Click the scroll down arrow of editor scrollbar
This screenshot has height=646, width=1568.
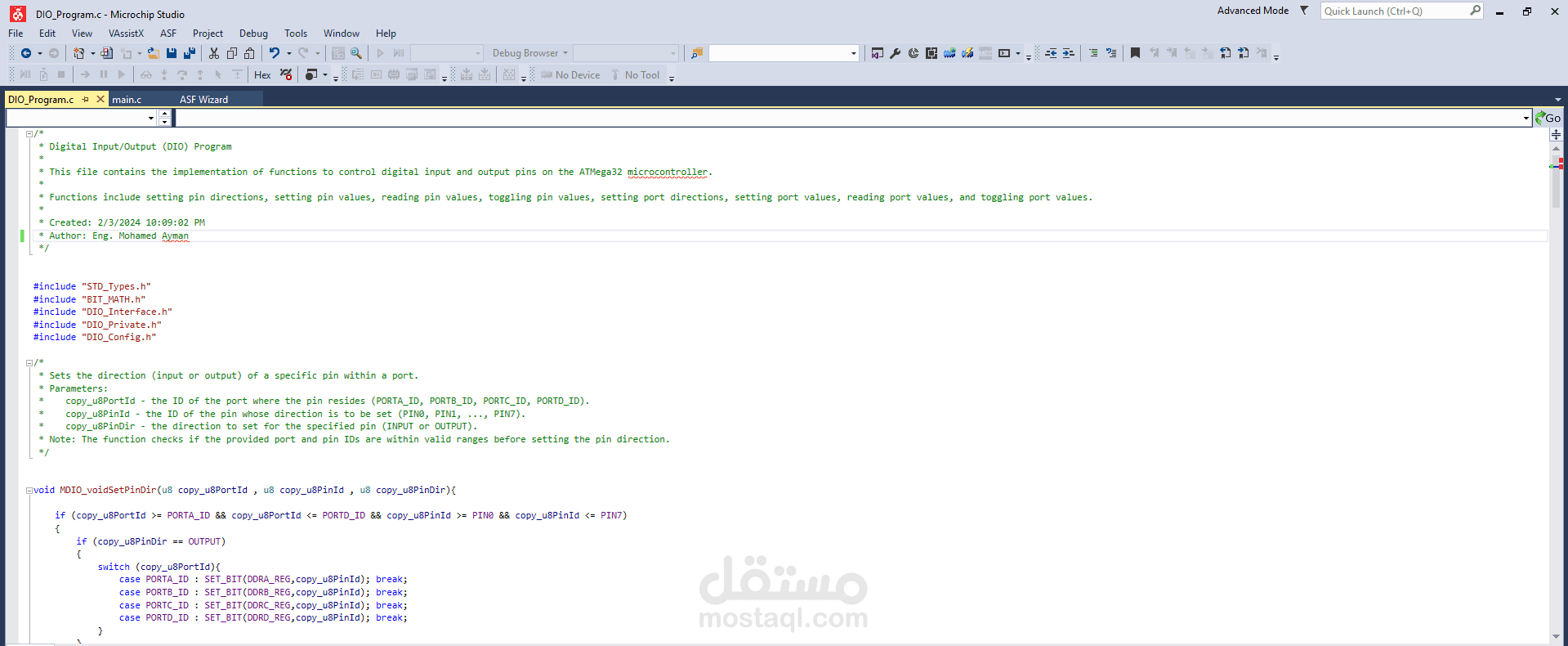[x=1556, y=637]
